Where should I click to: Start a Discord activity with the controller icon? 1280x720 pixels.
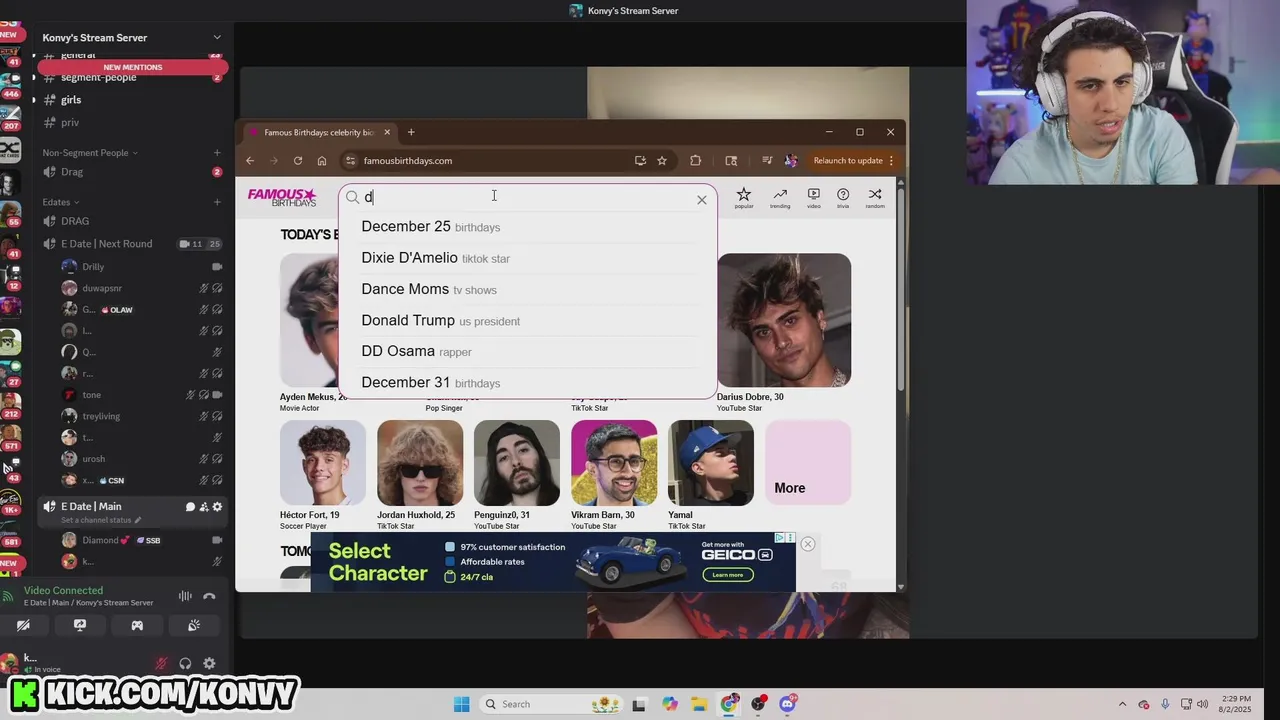pos(137,626)
